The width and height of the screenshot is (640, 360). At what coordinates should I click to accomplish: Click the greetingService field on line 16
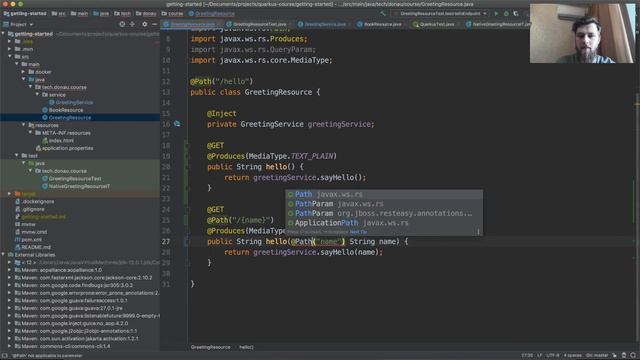340,124
